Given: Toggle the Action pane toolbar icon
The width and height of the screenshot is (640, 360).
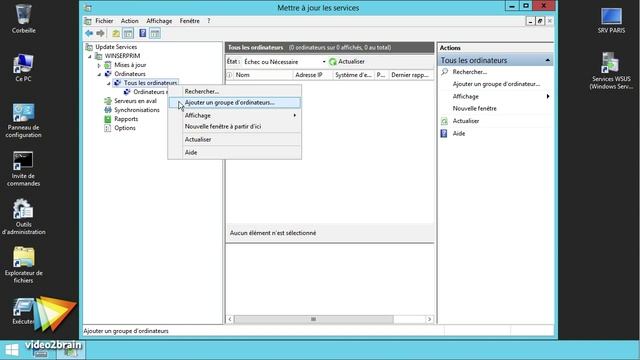Looking at the screenshot, I should (x=155, y=33).
